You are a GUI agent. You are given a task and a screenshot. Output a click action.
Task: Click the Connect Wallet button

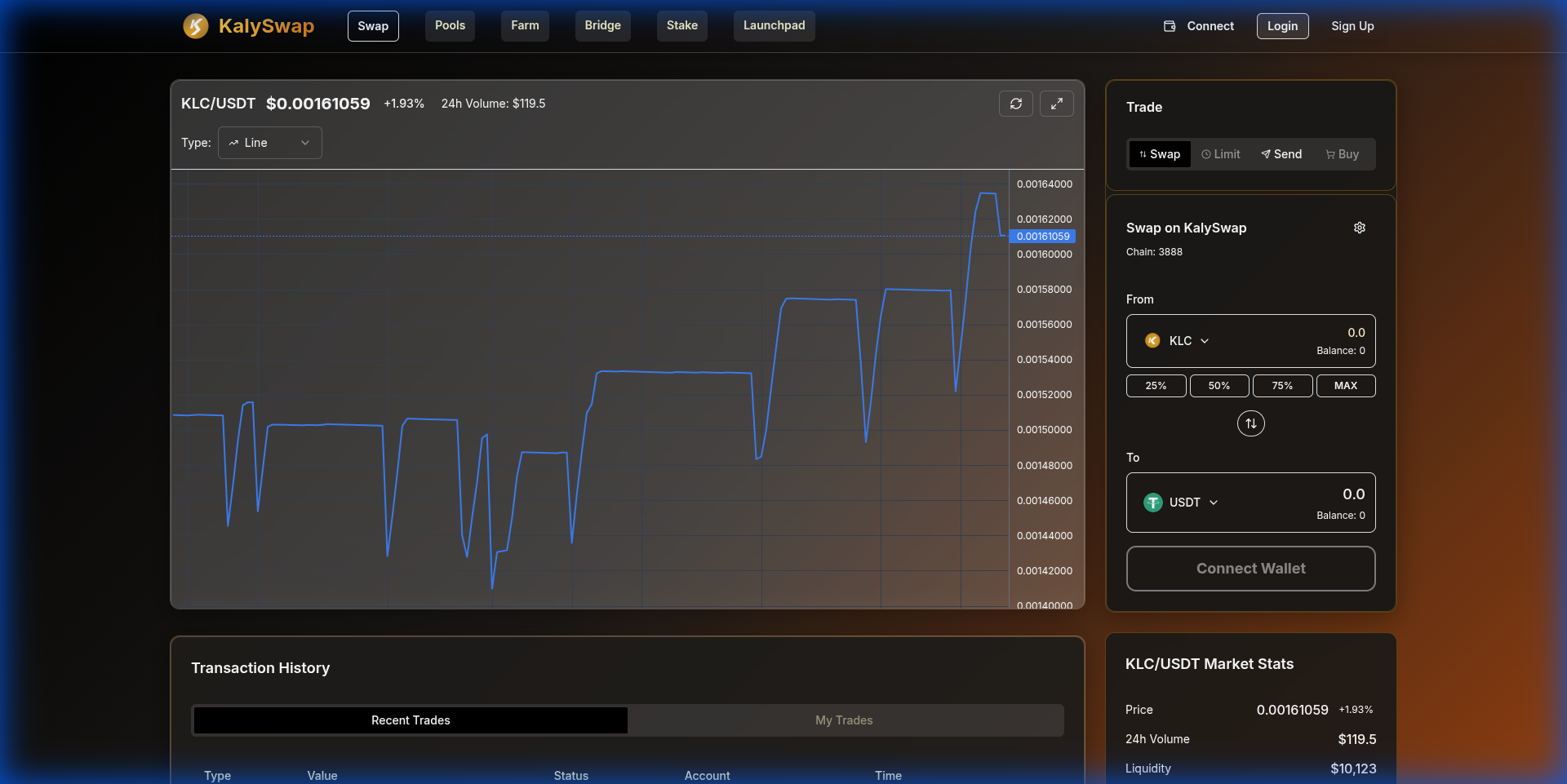pos(1250,568)
